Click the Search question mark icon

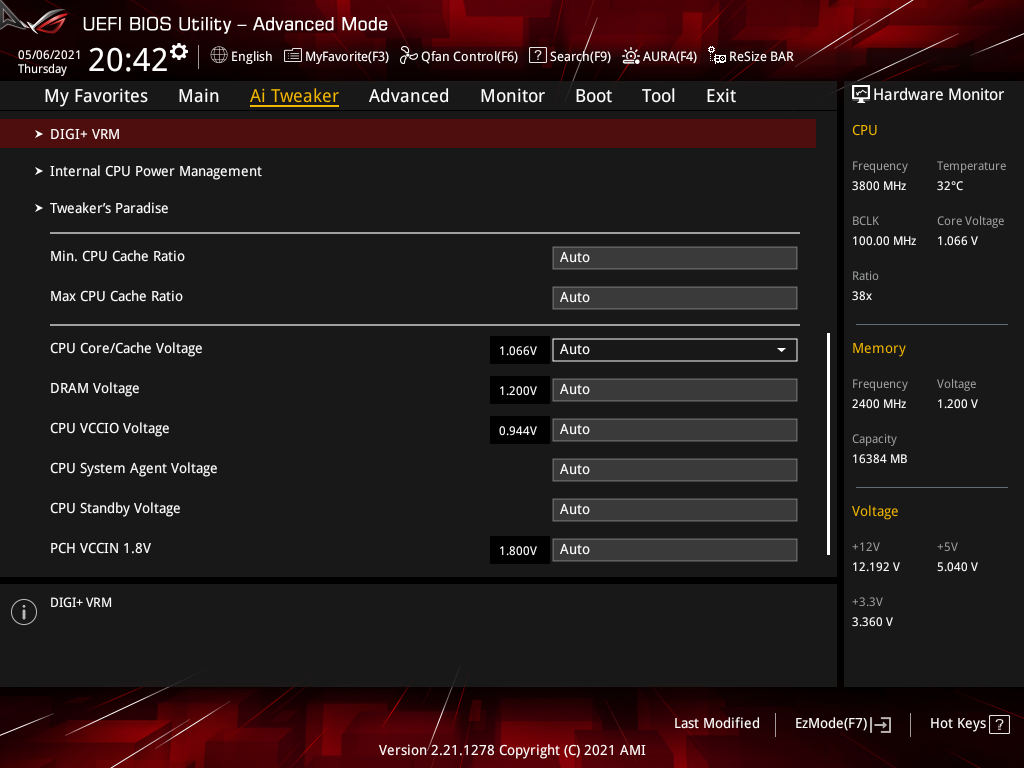click(537, 56)
